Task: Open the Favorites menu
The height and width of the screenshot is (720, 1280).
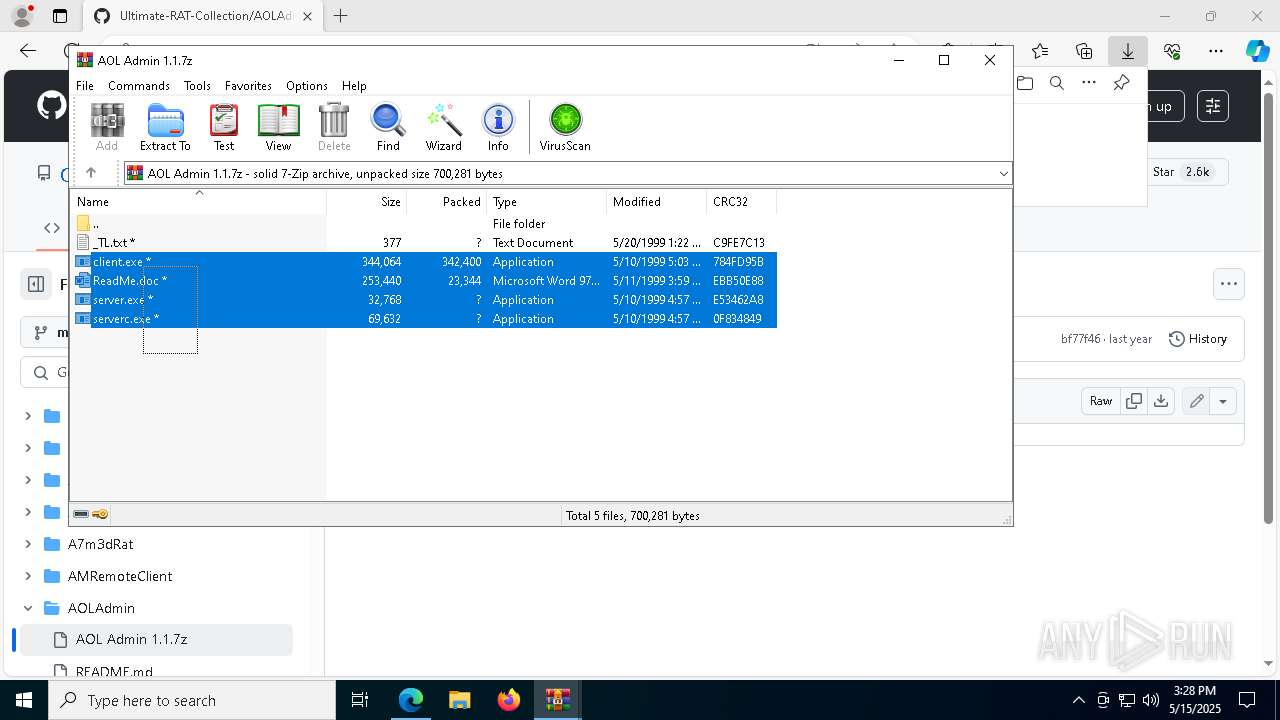Action: pyautogui.click(x=248, y=86)
